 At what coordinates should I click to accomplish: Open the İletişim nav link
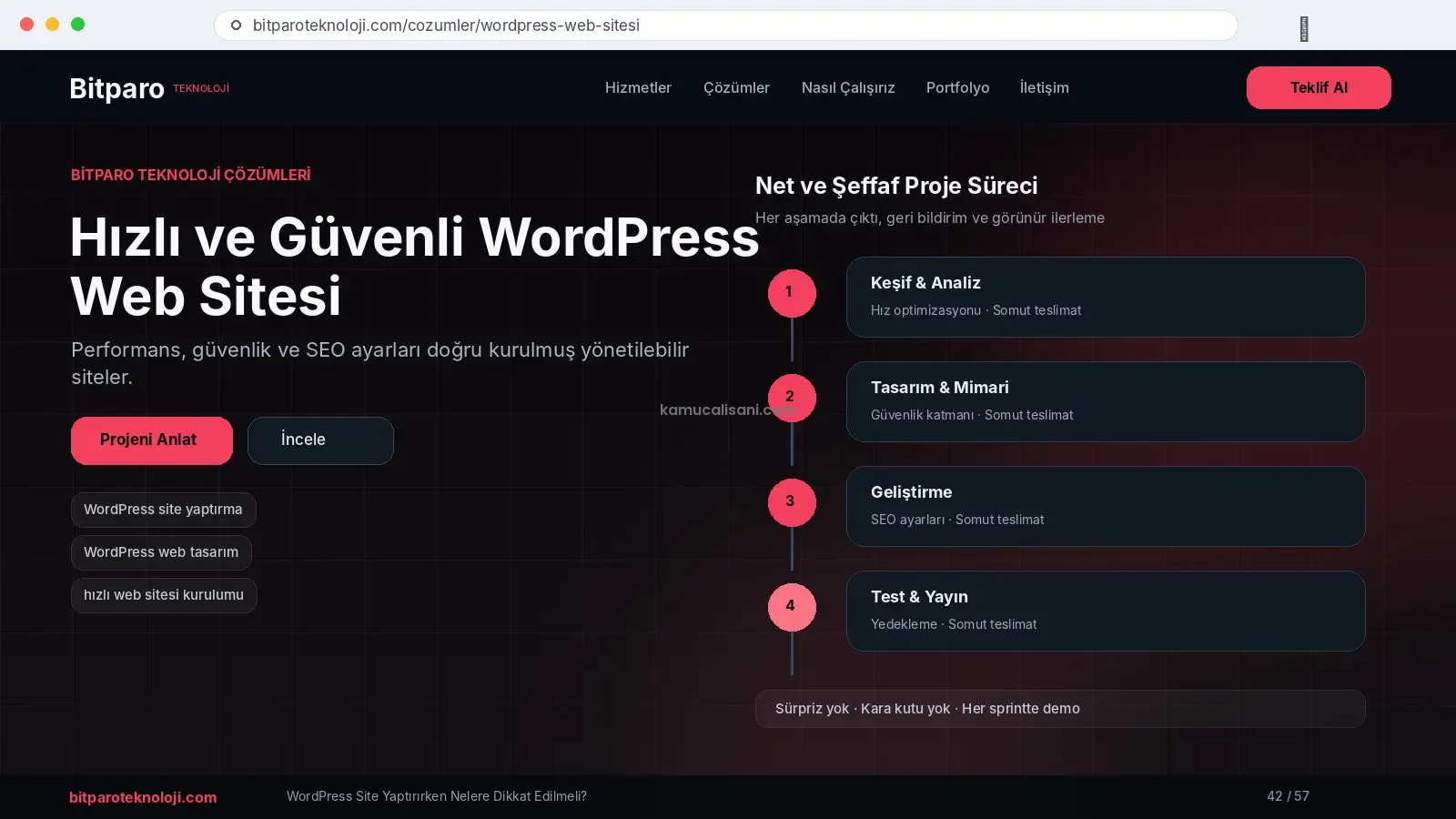(x=1044, y=87)
